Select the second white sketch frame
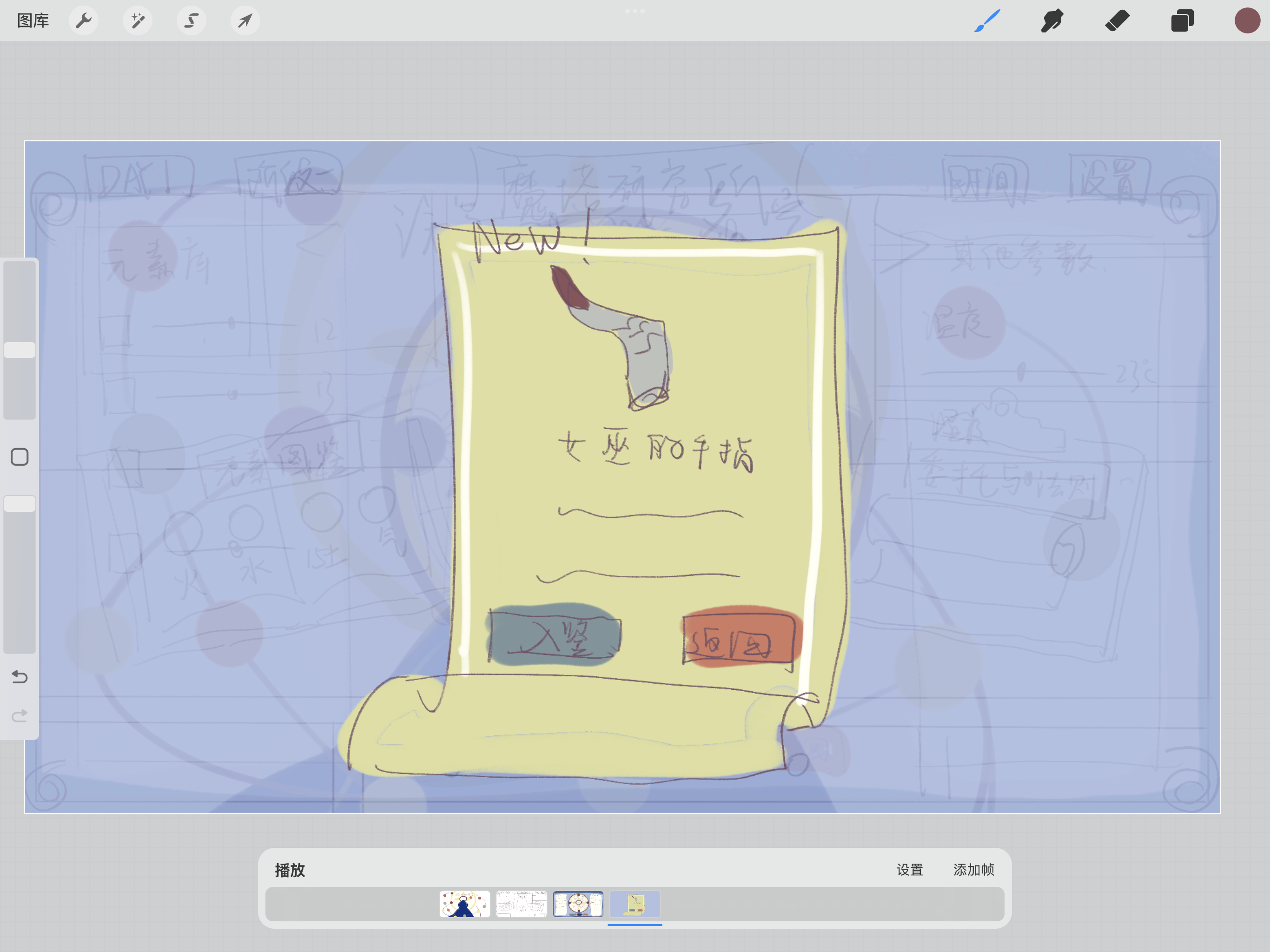This screenshot has width=1270, height=952. (x=521, y=904)
